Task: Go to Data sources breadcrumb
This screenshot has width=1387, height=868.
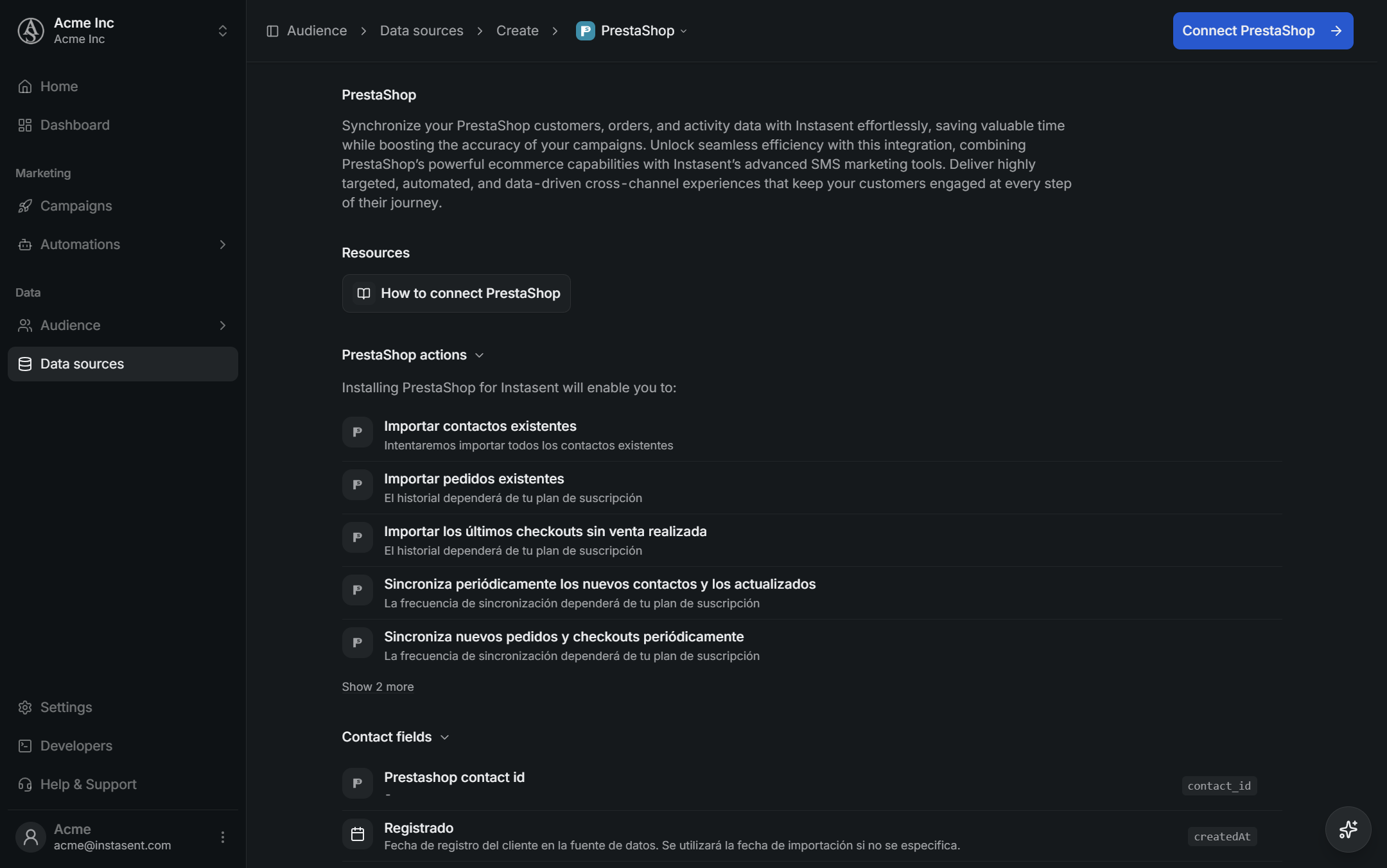Action: [421, 31]
